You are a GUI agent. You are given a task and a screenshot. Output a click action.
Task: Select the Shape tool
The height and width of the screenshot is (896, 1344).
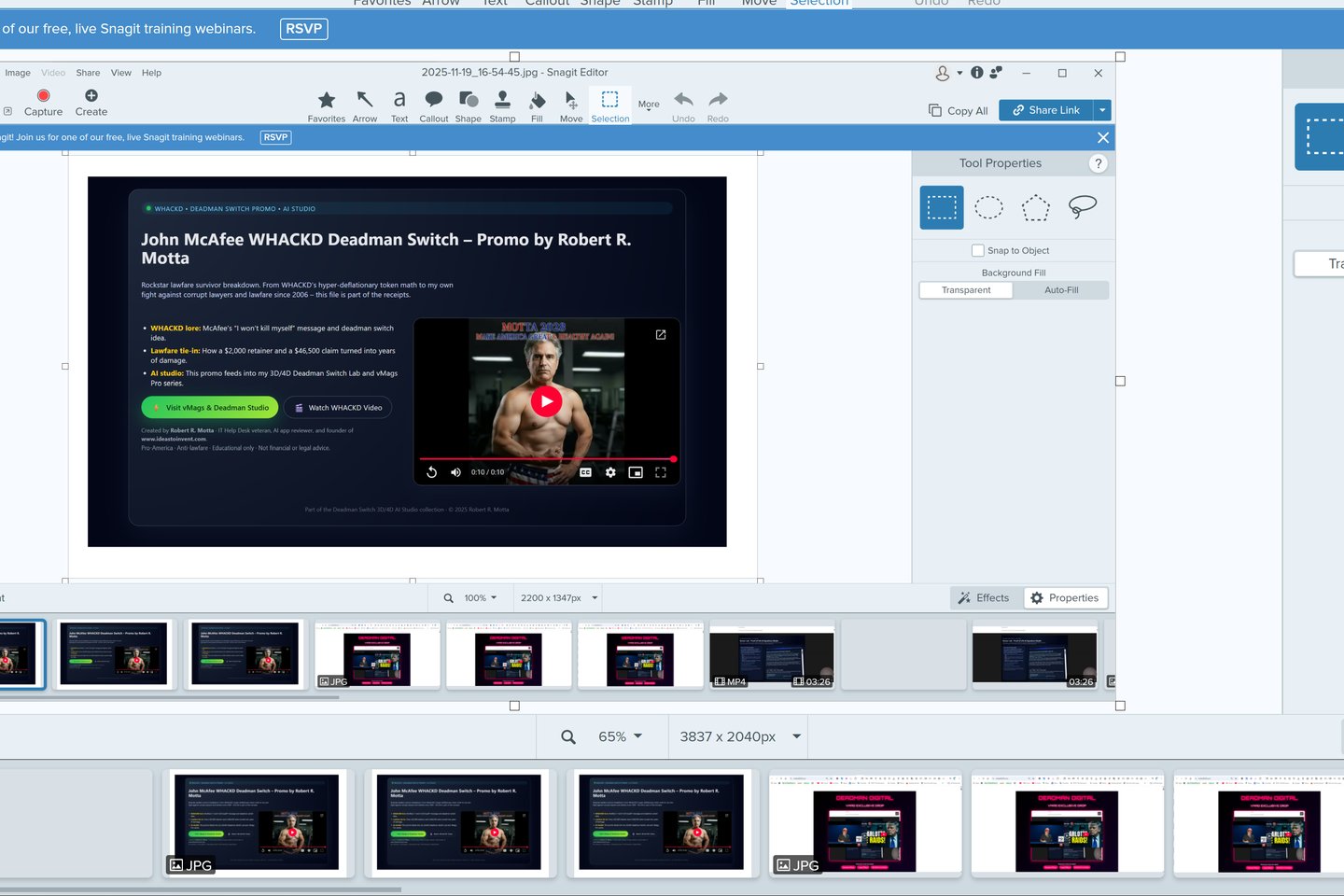[469, 105]
